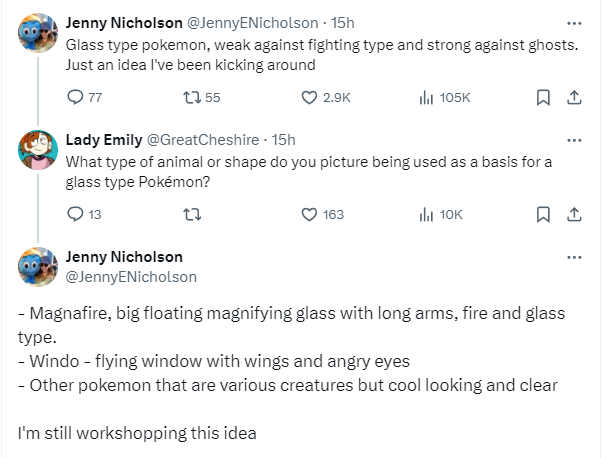Open more options on Lady Emily's tweet
603x458 pixels.
573,139
